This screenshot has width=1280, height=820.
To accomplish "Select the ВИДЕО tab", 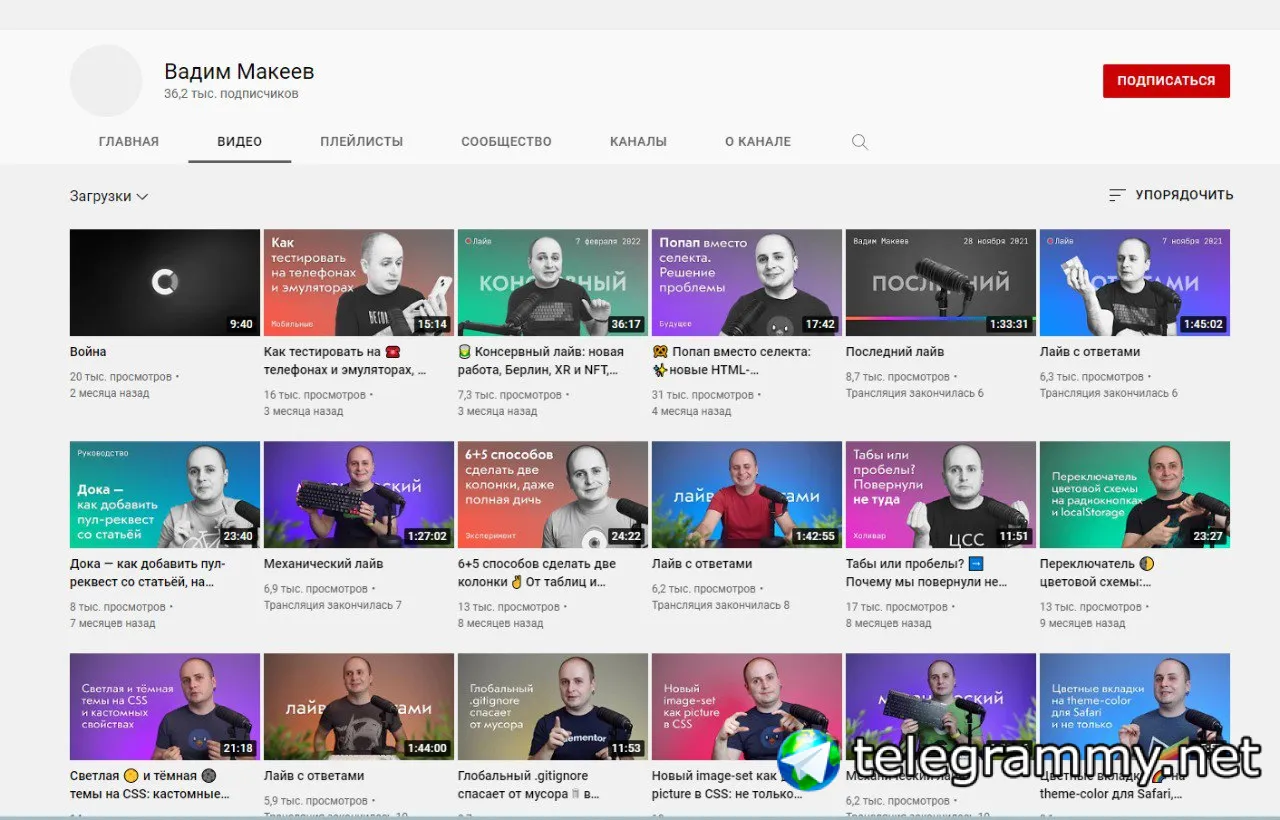I will [x=240, y=142].
